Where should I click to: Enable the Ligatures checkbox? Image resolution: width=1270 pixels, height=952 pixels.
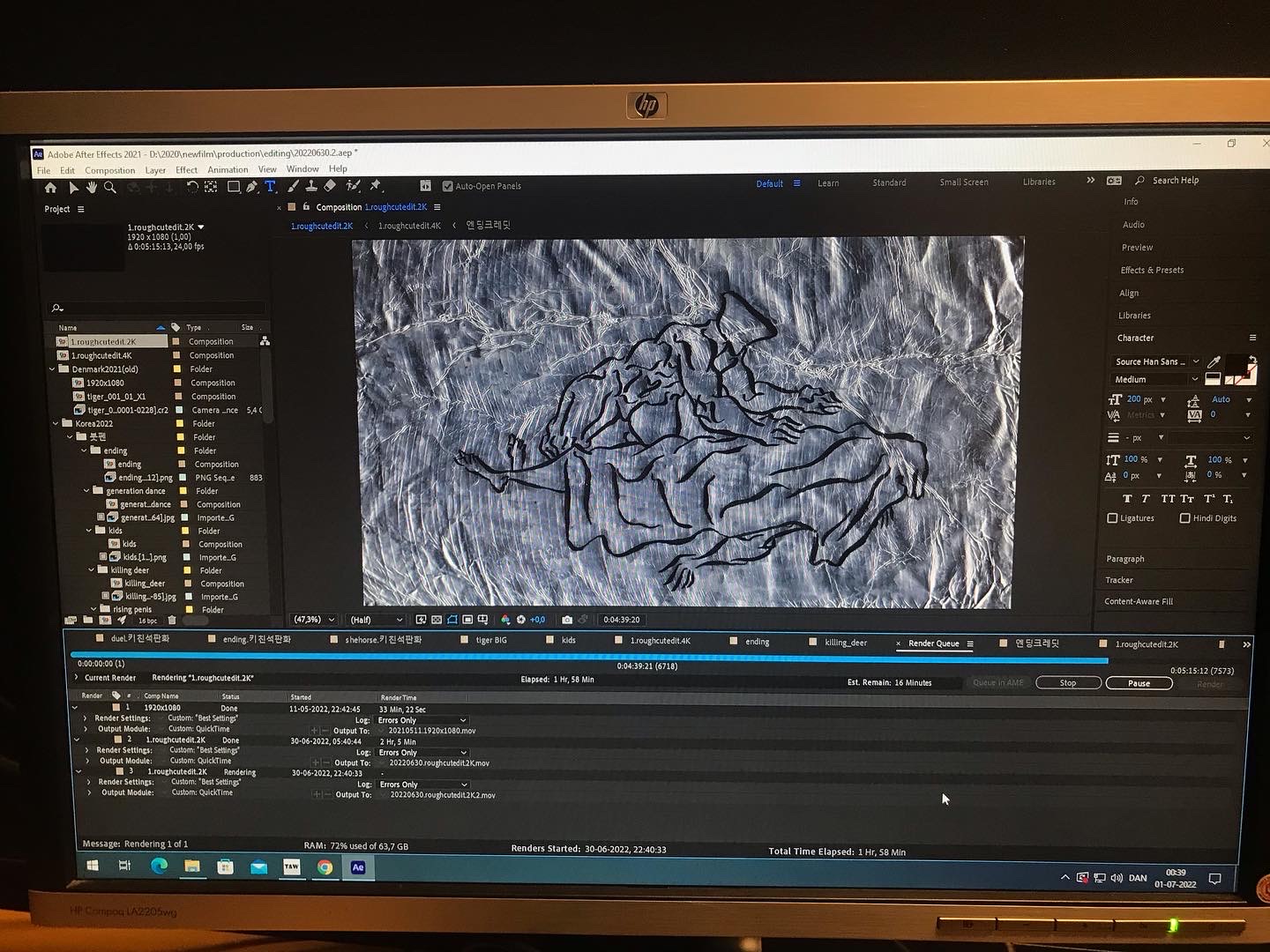click(x=1112, y=518)
